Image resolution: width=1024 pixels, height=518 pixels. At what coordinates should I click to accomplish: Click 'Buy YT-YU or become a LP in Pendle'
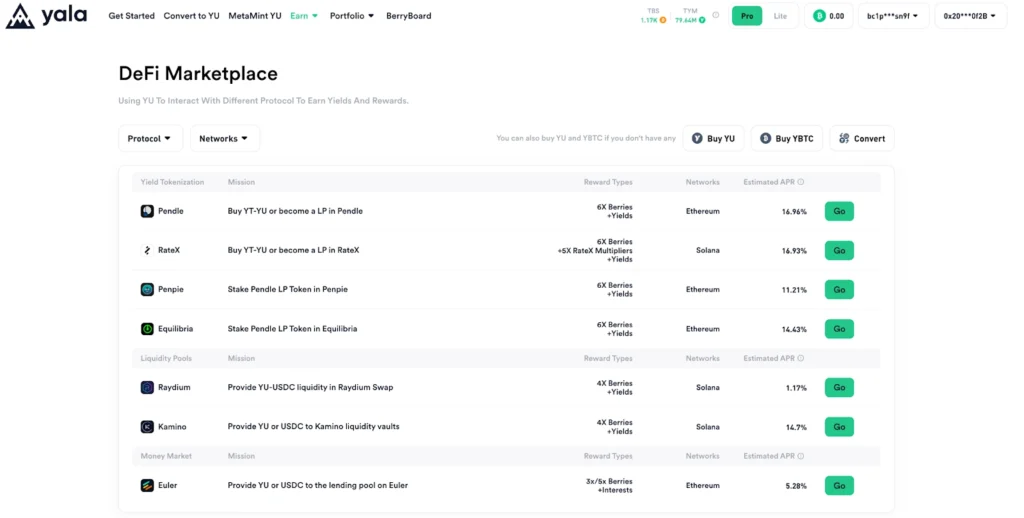[x=295, y=211]
